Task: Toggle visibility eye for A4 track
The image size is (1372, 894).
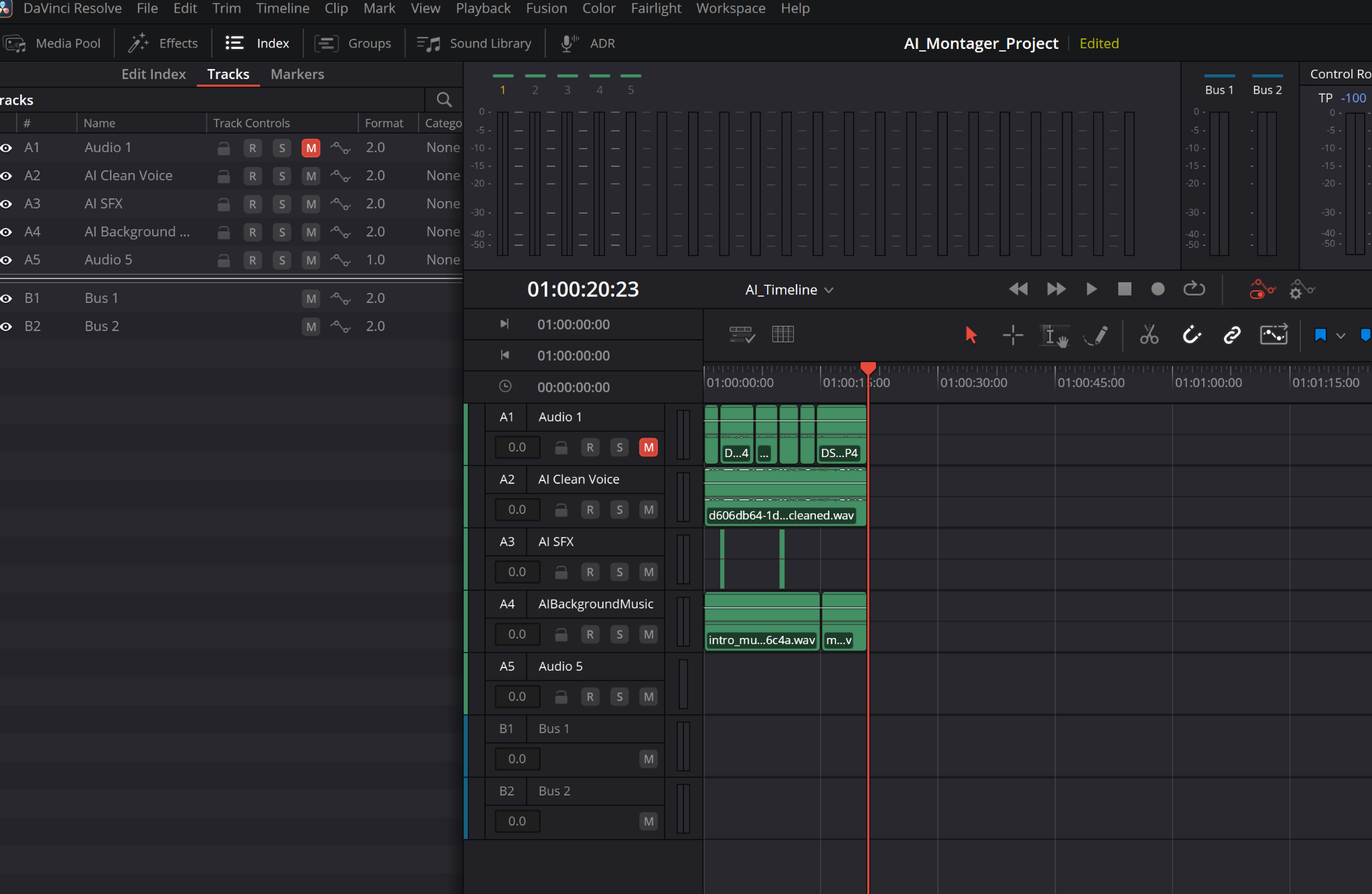Action: [7, 232]
